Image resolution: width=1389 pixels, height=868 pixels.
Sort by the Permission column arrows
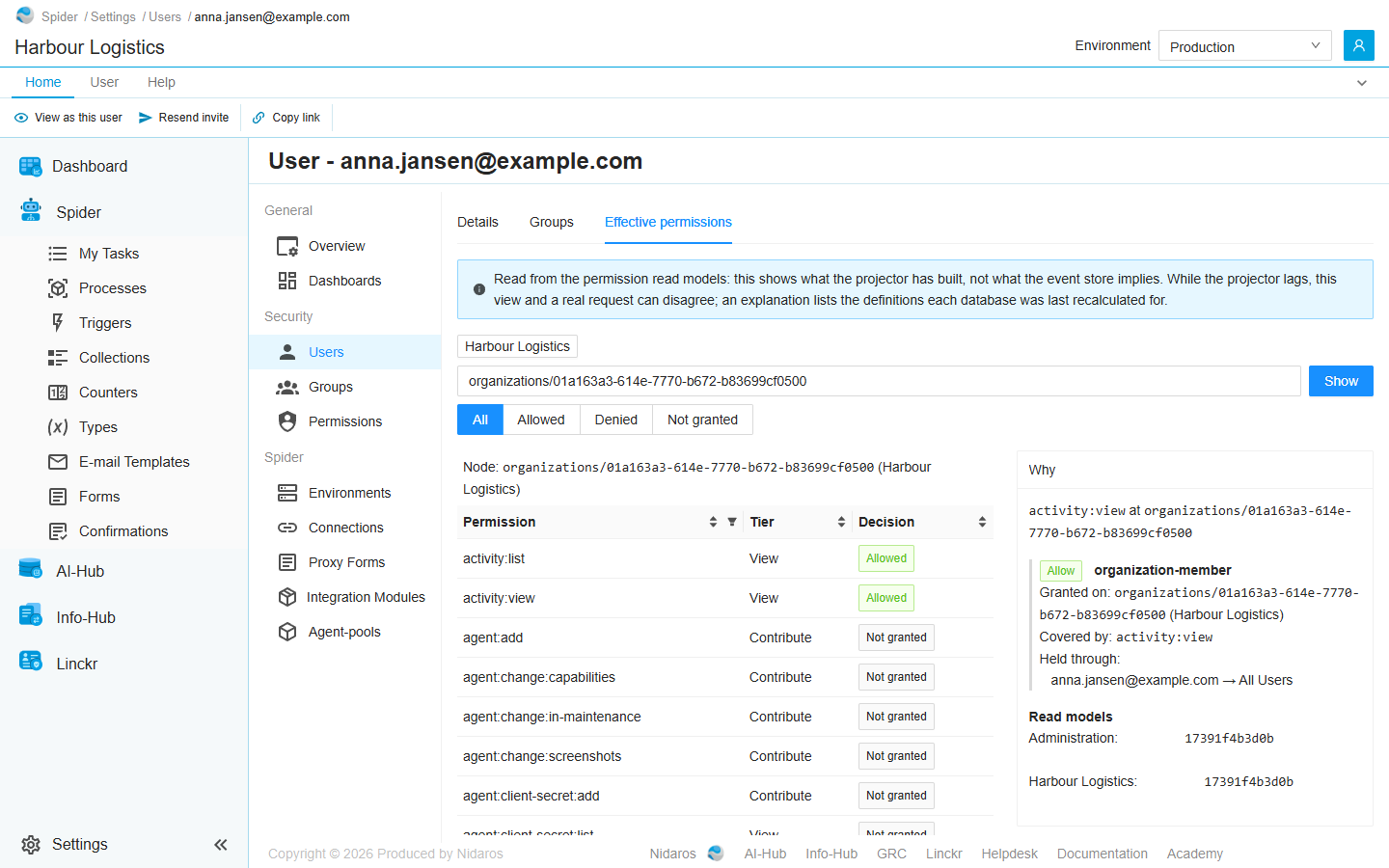tap(713, 522)
